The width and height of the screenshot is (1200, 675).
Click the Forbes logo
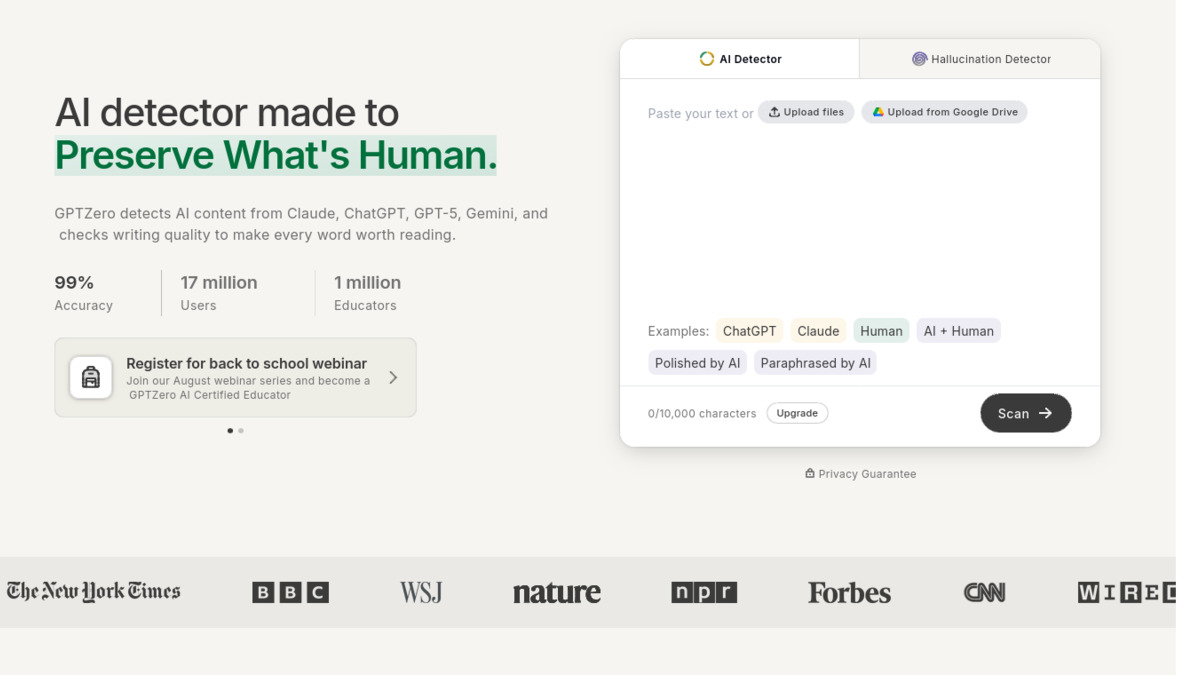(849, 593)
